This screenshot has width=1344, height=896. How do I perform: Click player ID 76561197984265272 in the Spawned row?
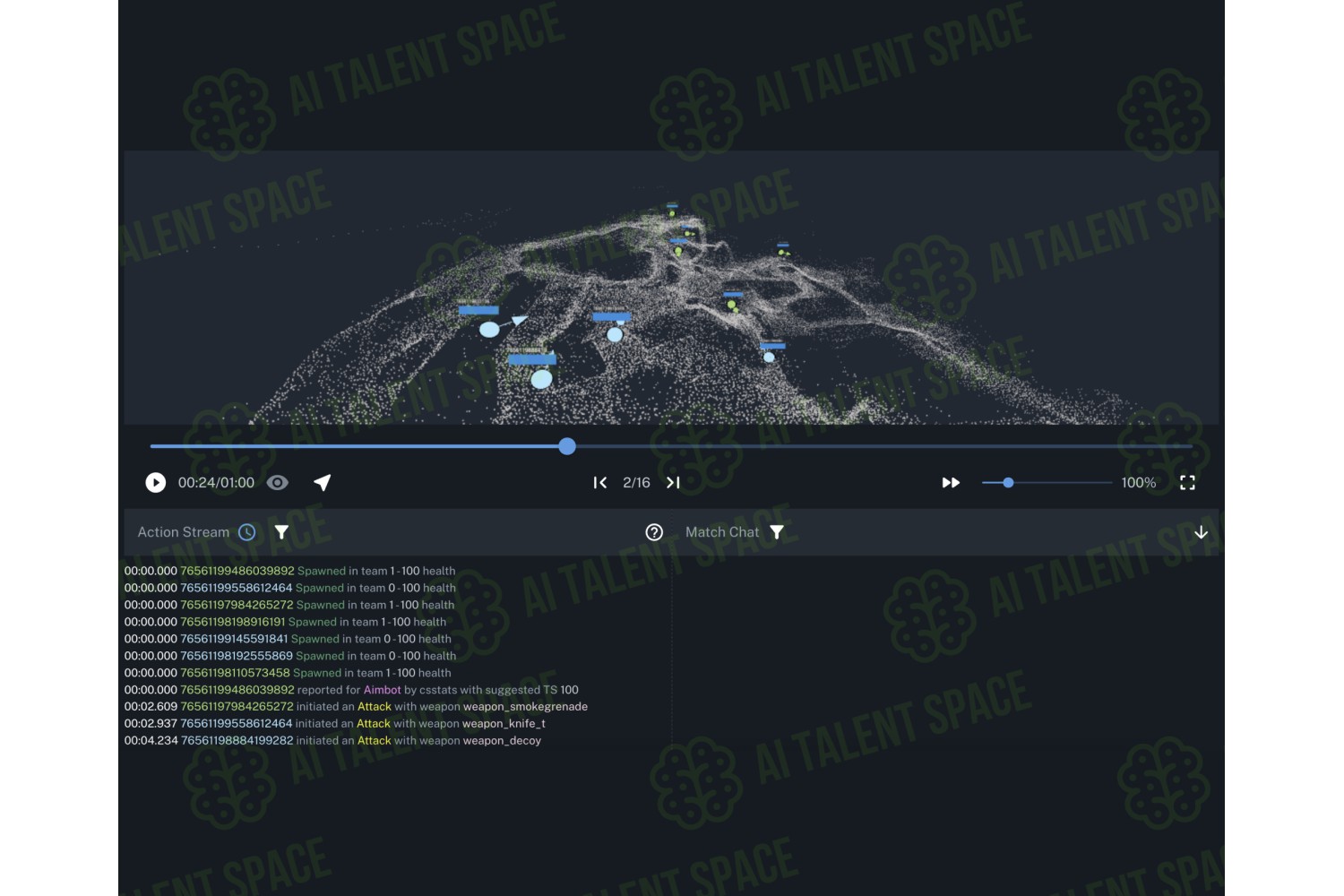tap(237, 605)
